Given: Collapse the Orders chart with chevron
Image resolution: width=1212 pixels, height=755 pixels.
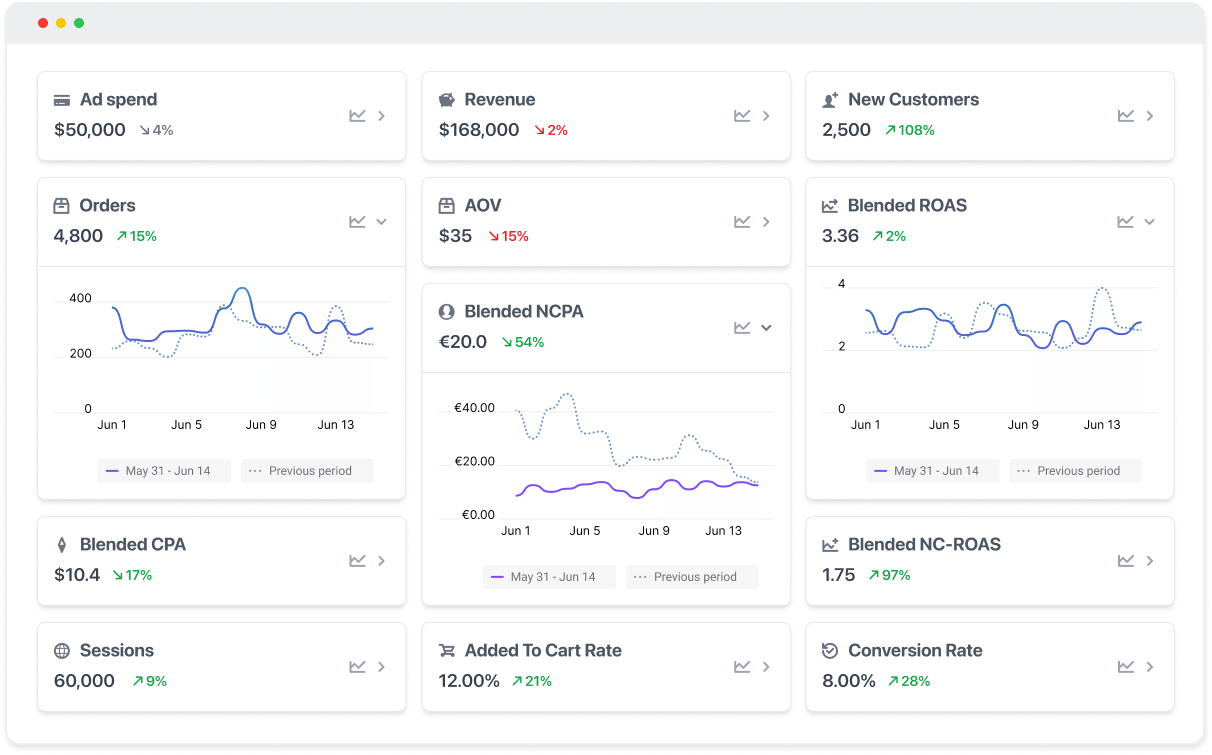Looking at the screenshot, I should coord(381,222).
